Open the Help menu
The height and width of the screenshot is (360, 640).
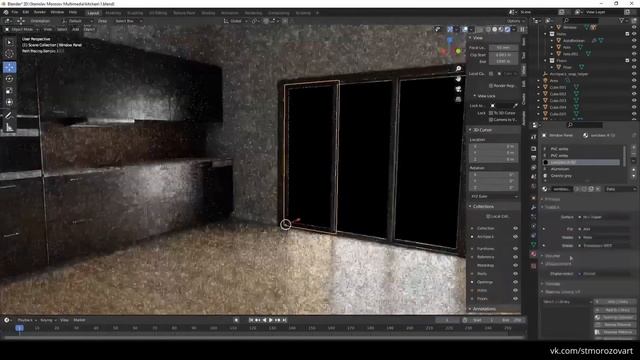tap(73, 12)
